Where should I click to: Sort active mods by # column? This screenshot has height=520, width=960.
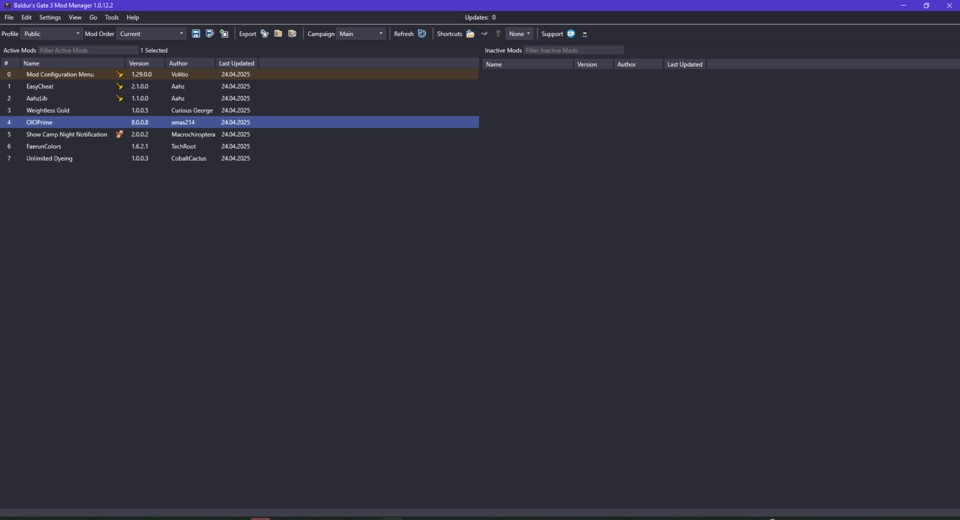tap(10, 63)
